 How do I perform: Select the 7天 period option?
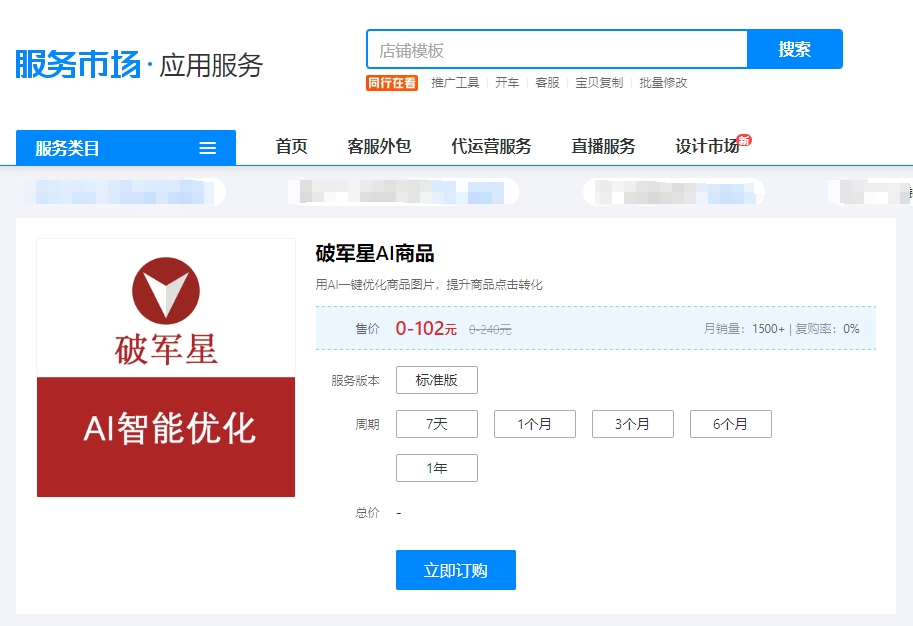(437, 424)
